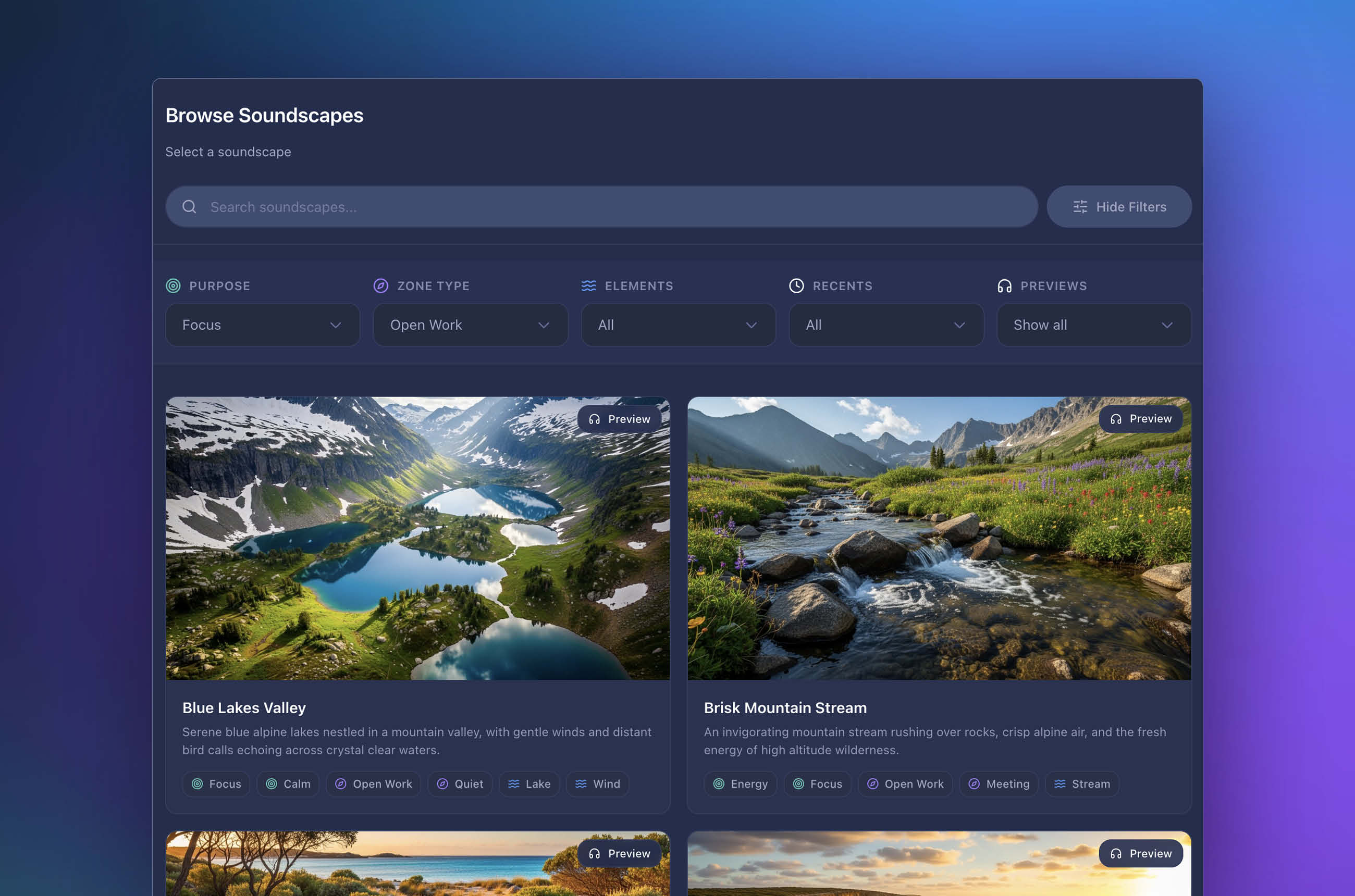Open the Purpose dropdown showing Focus
Screen dimensions: 1355x896
click(x=263, y=325)
